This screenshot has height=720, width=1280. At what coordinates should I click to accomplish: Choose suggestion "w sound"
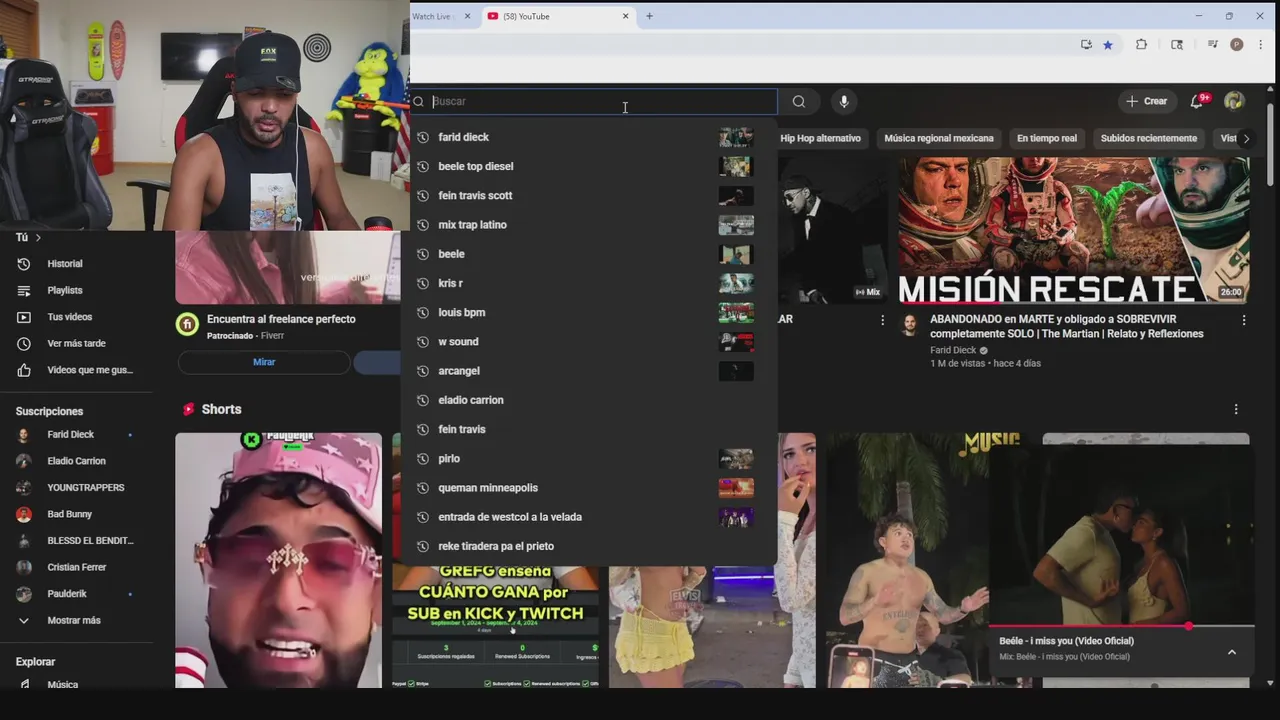coord(589,342)
